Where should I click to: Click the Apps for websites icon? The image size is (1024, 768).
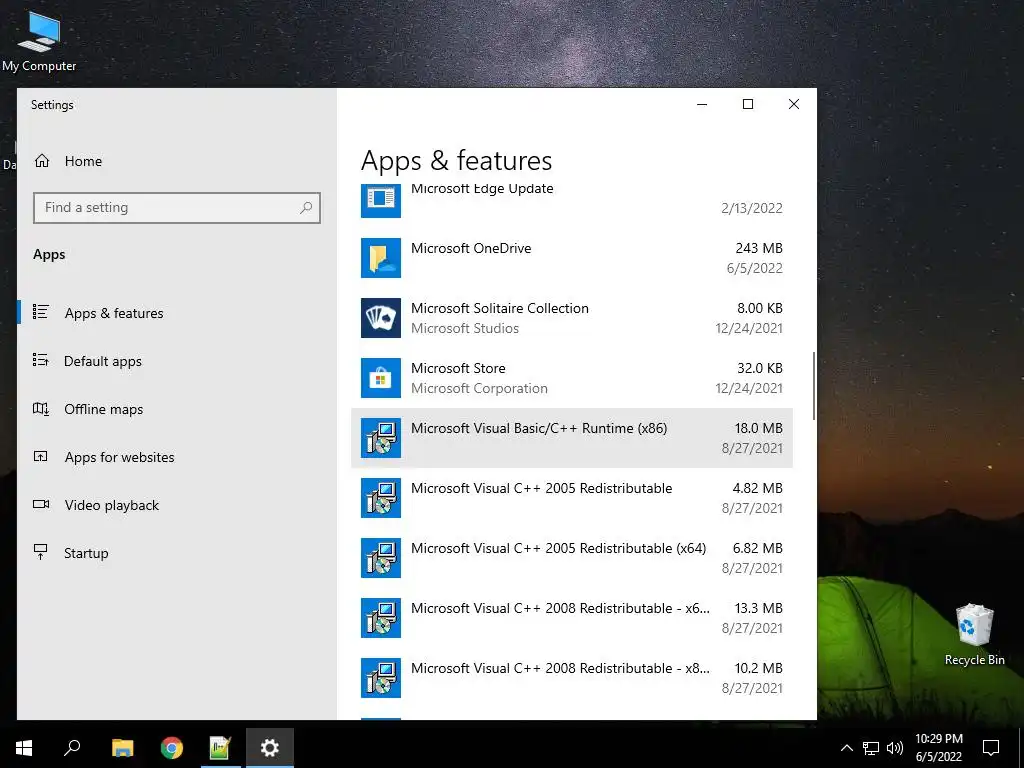40,456
